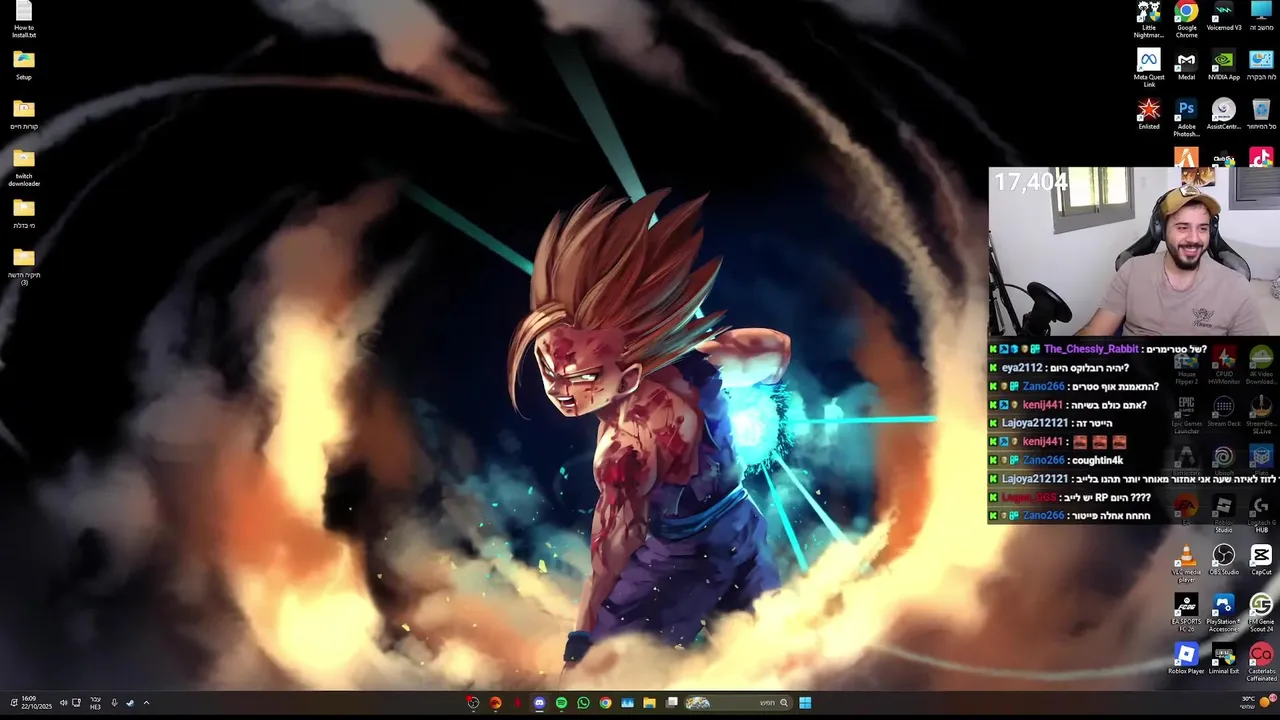Open the CapCut desktop shortcut

pyautogui.click(x=1261, y=560)
